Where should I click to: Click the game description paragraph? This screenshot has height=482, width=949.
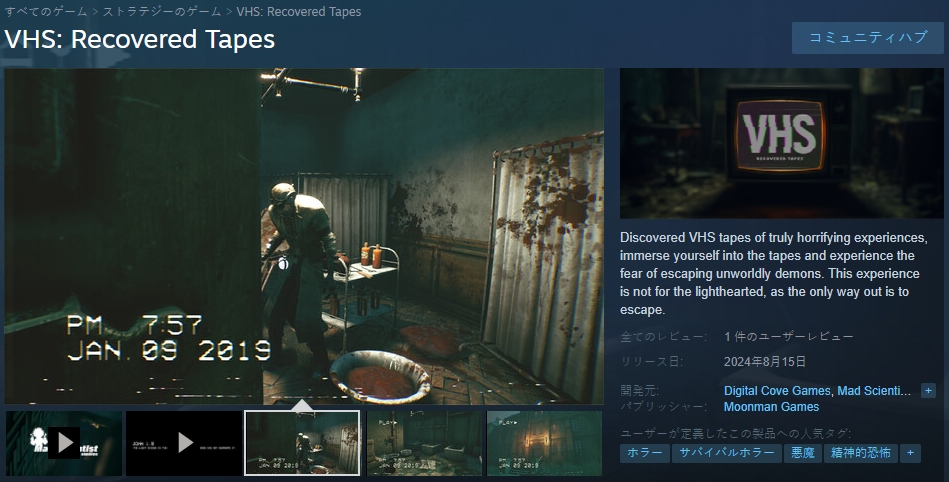(x=773, y=273)
